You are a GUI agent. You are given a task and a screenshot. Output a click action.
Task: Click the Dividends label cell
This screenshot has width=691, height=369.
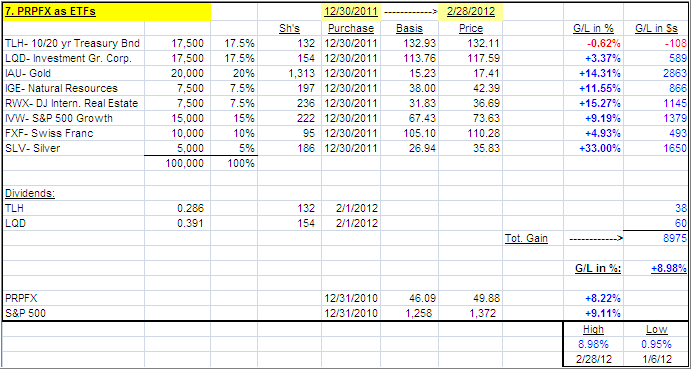[x=74, y=194]
